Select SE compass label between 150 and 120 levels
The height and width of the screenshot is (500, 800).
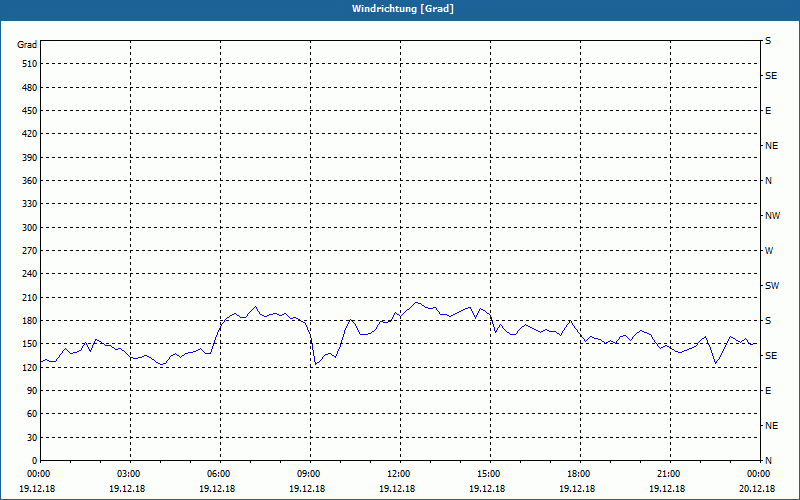(771, 356)
